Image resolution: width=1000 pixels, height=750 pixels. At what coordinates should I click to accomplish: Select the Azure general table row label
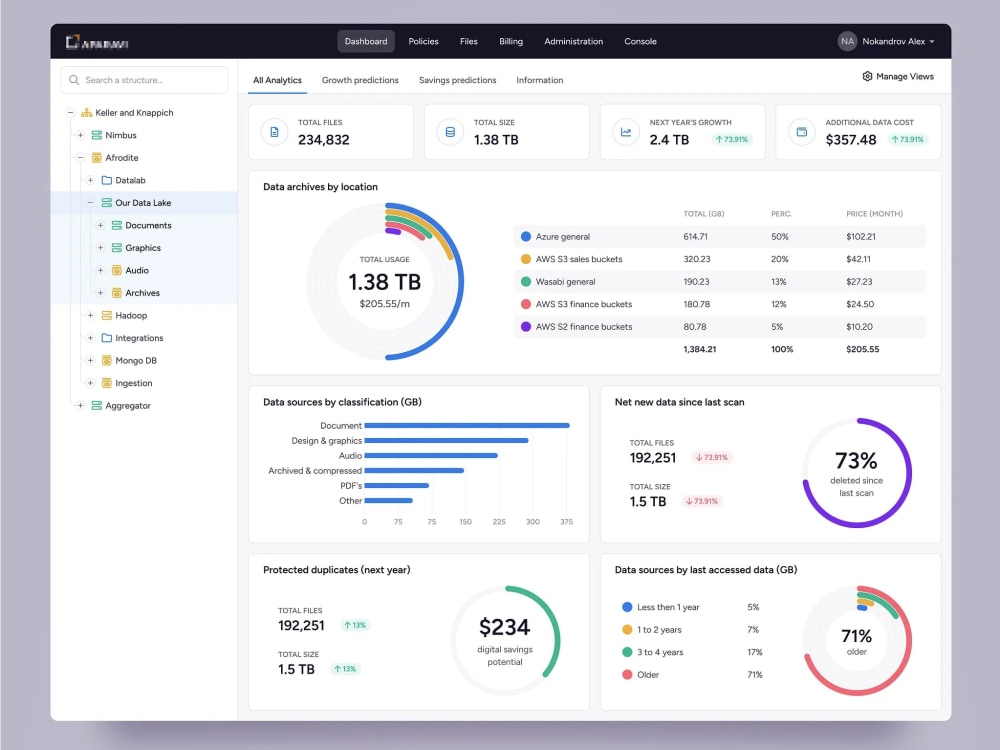[562, 237]
